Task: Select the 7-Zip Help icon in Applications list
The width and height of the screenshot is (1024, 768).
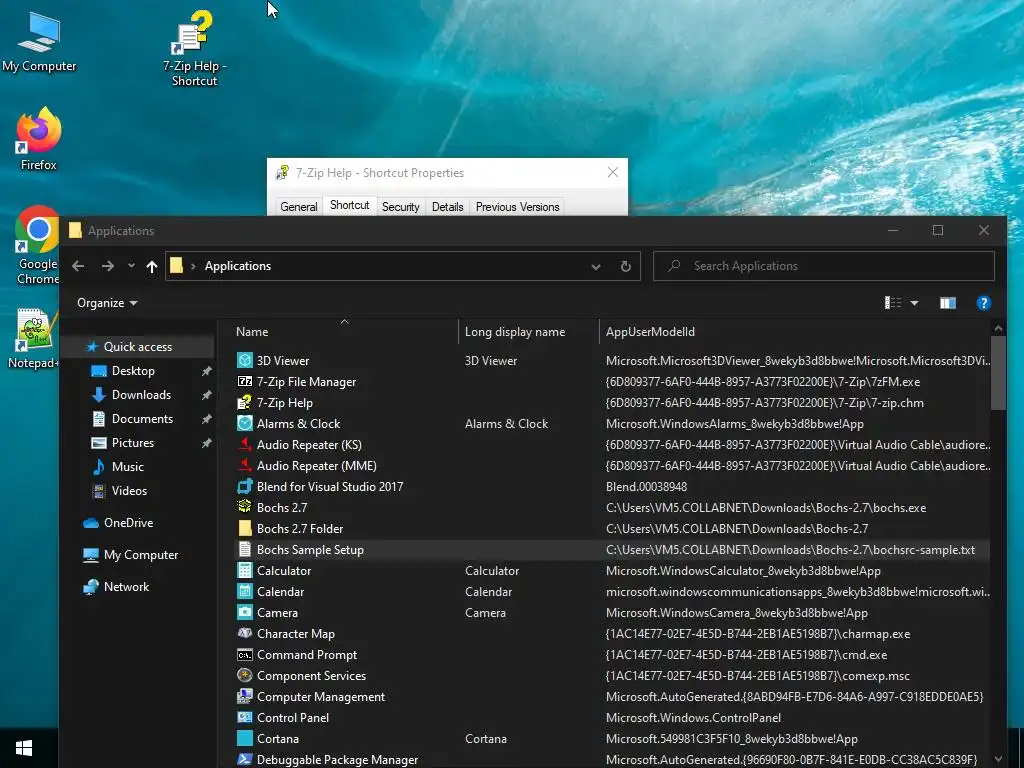Action: pos(245,402)
